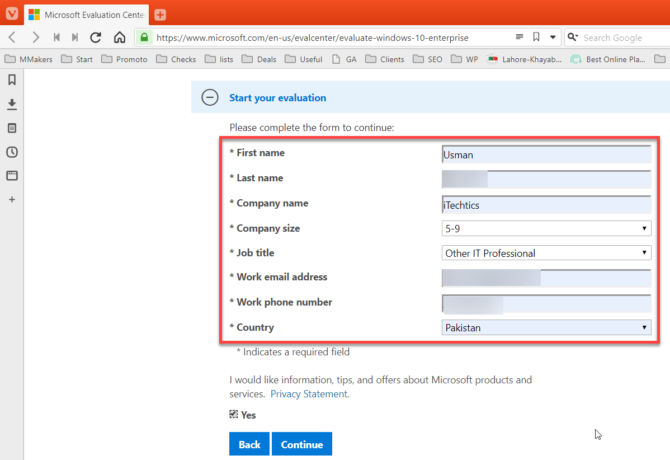
Task: Bookmark this page from address bar
Action: click(536, 37)
